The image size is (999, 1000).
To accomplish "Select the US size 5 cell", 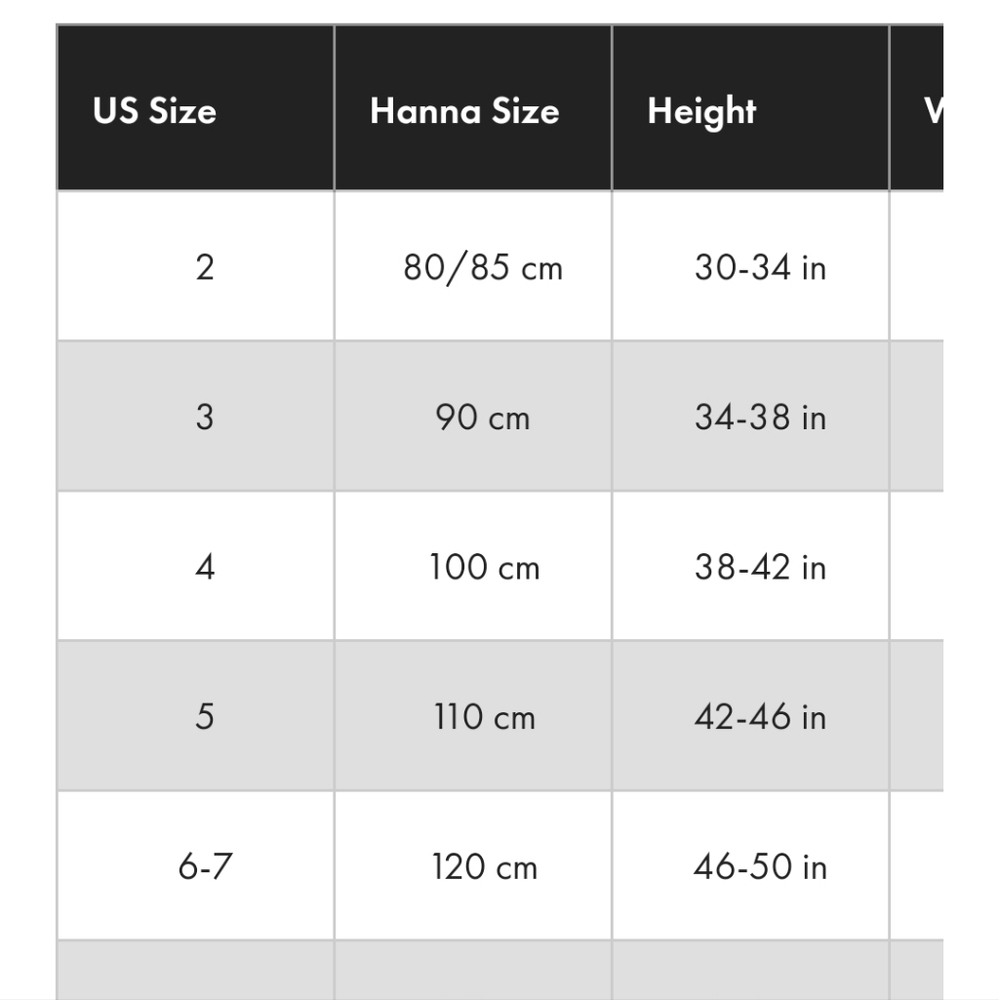I will [x=195, y=716].
